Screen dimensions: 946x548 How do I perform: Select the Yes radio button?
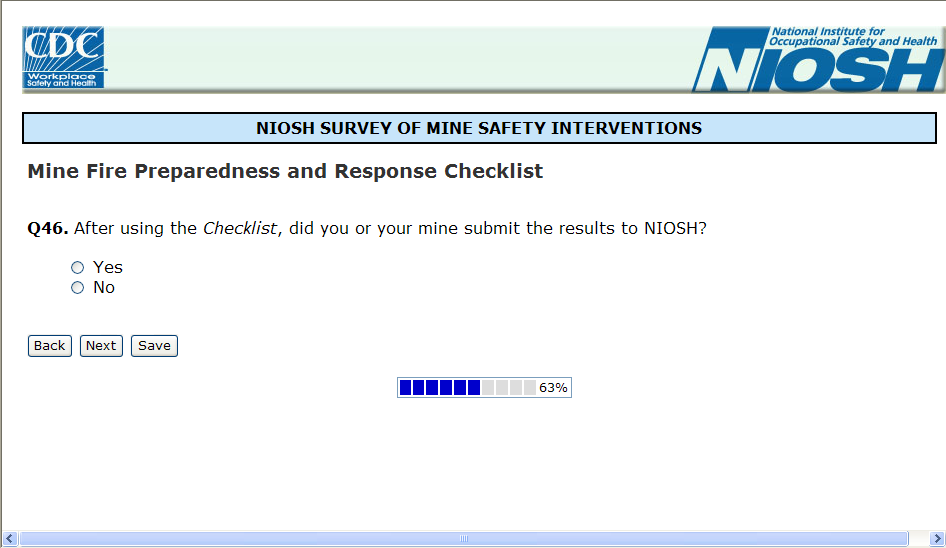coord(78,268)
